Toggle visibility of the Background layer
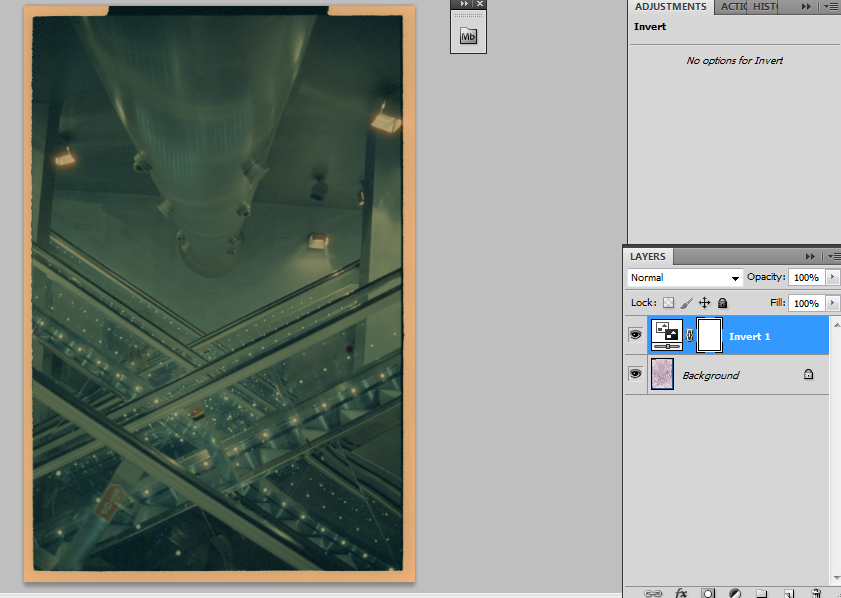841x598 pixels. click(635, 374)
